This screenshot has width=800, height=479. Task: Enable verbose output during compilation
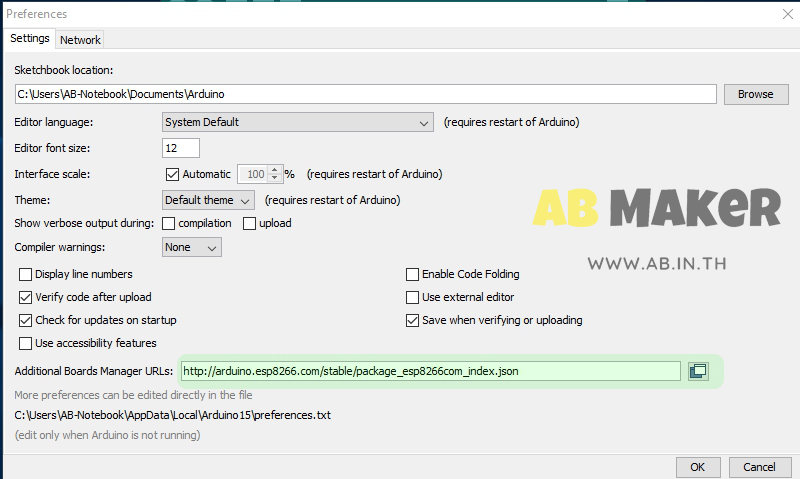click(x=168, y=223)
